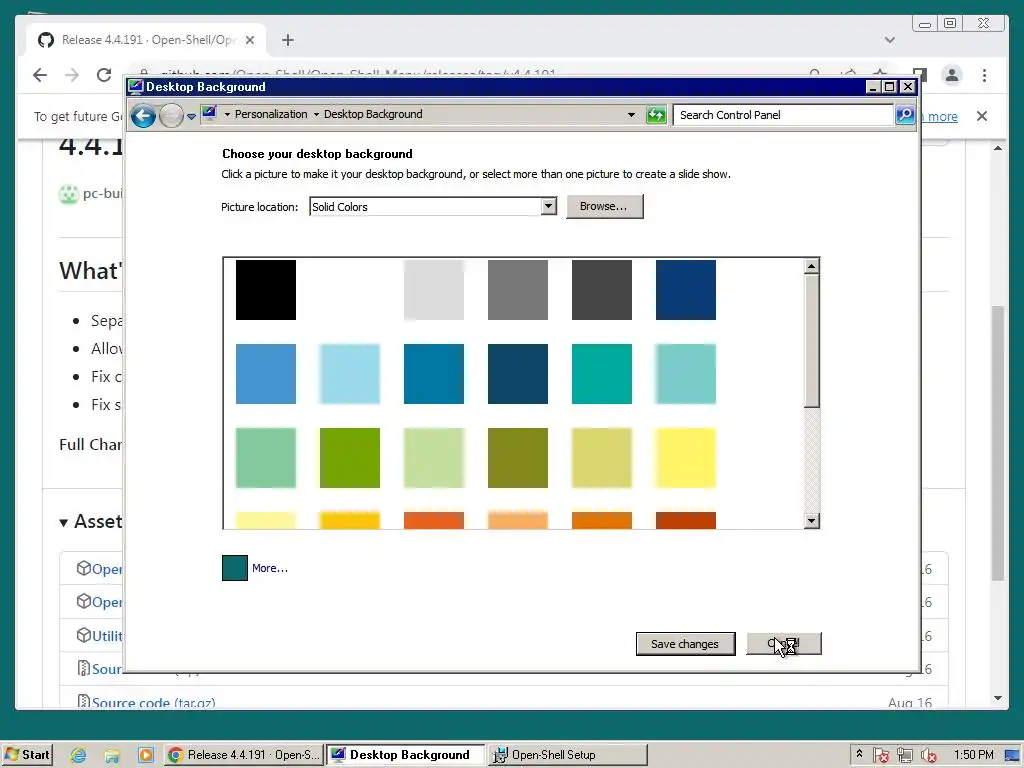
Task: Click Desktop Background window title icon
Action: pyautogui.click(x=135, y=87)
